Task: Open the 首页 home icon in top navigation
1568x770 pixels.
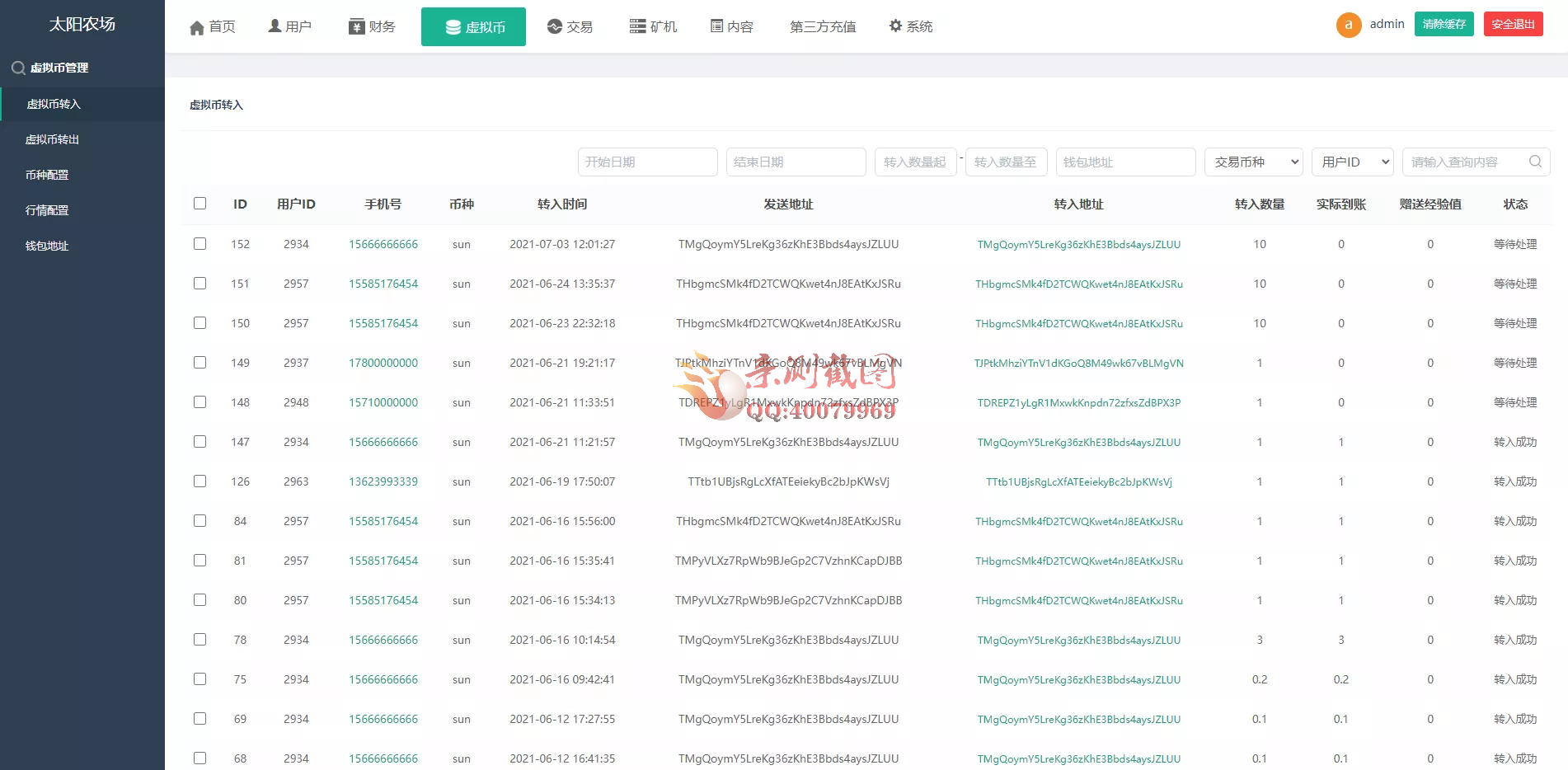Action: [197, 26]
